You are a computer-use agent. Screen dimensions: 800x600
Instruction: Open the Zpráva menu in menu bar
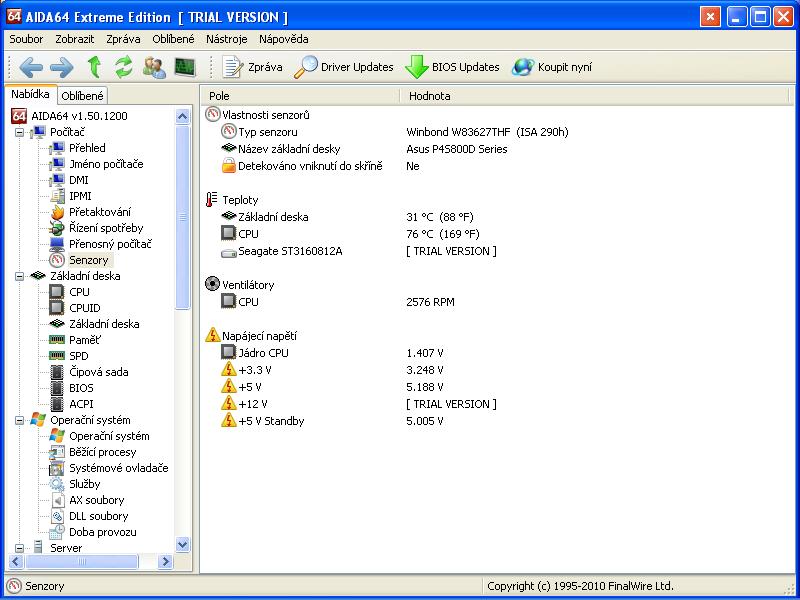[x=123, y=39]
